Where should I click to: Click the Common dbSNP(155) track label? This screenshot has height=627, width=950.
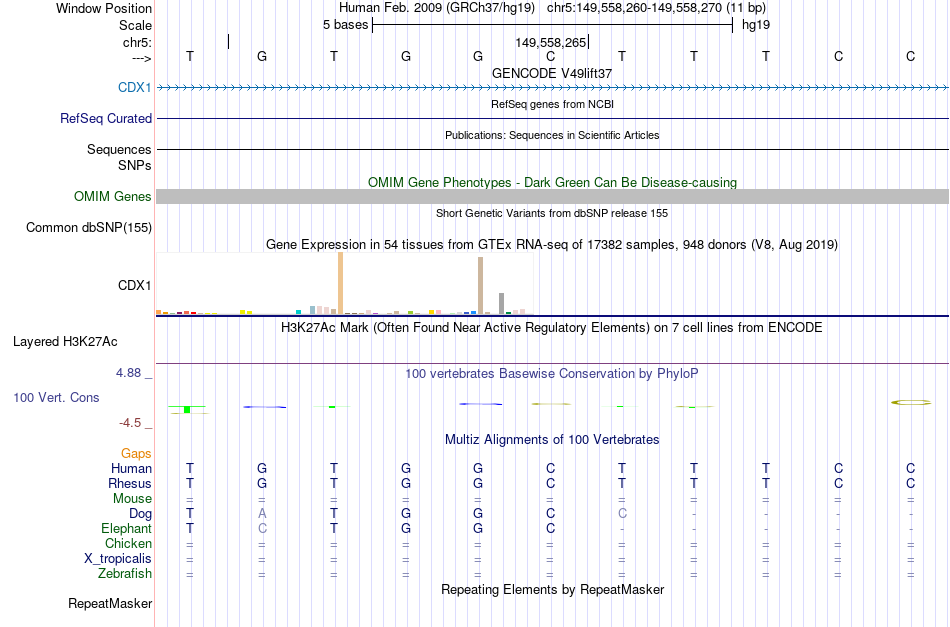(89, 227)
